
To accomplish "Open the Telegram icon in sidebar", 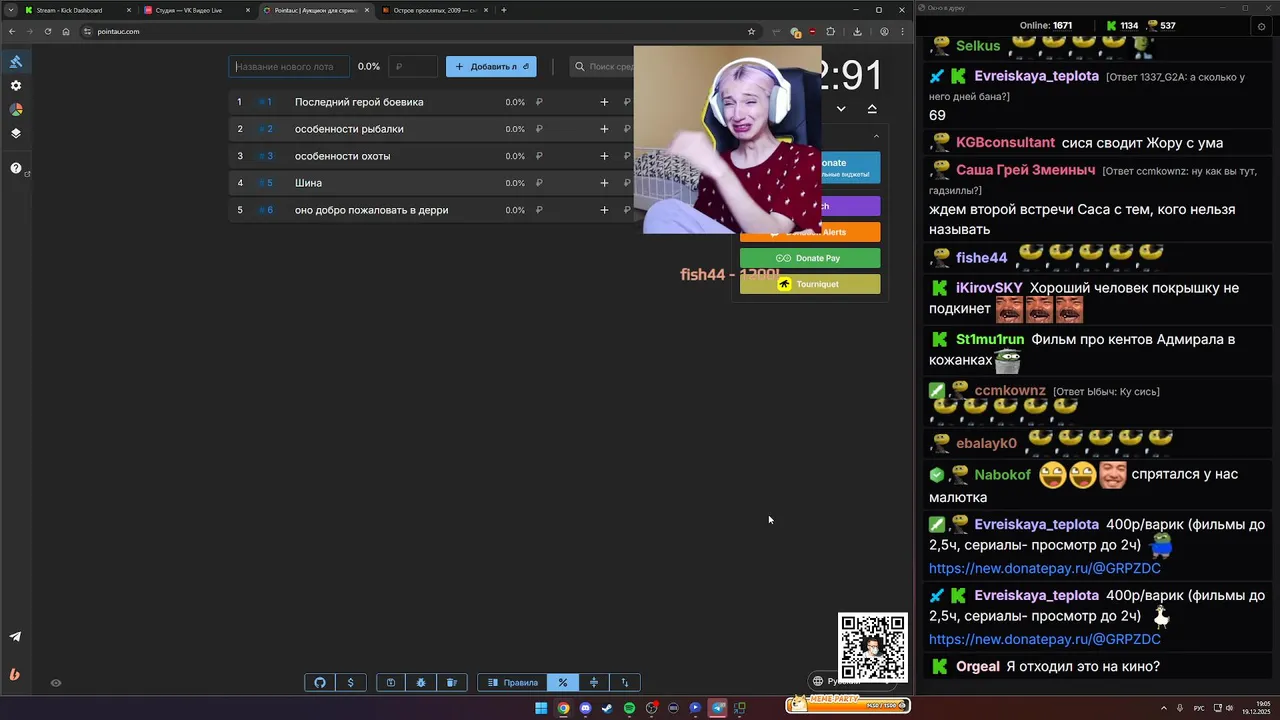I will point(15,636).
